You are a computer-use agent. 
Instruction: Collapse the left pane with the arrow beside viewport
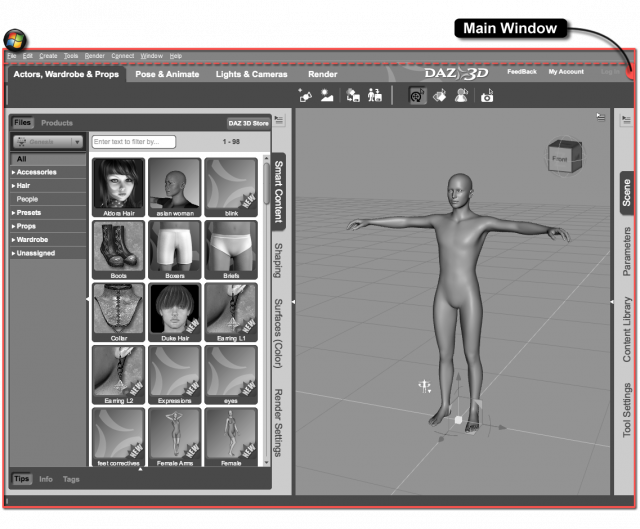(293, 302)
